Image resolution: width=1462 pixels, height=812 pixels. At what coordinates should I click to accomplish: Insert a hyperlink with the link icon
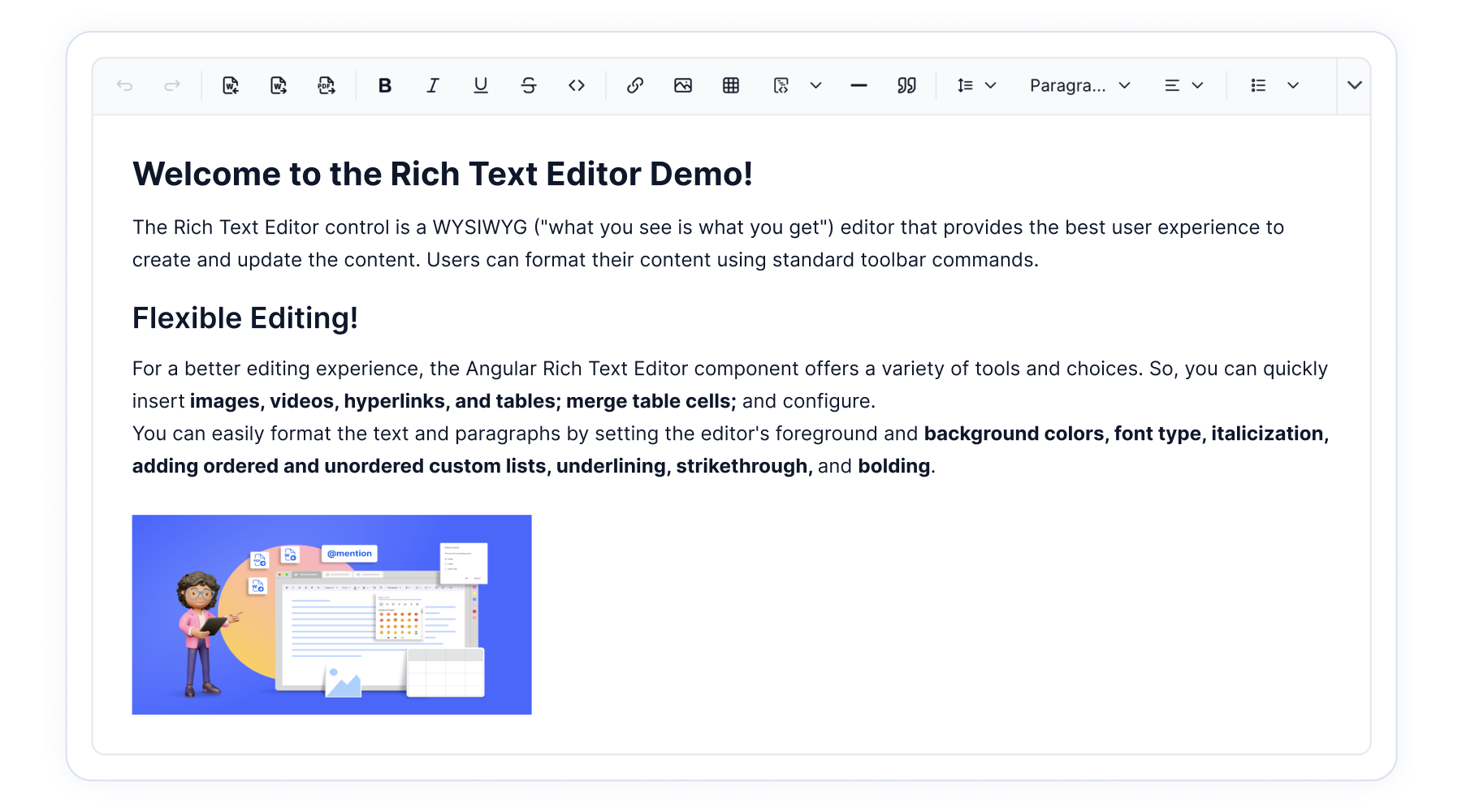click(635, 85)
